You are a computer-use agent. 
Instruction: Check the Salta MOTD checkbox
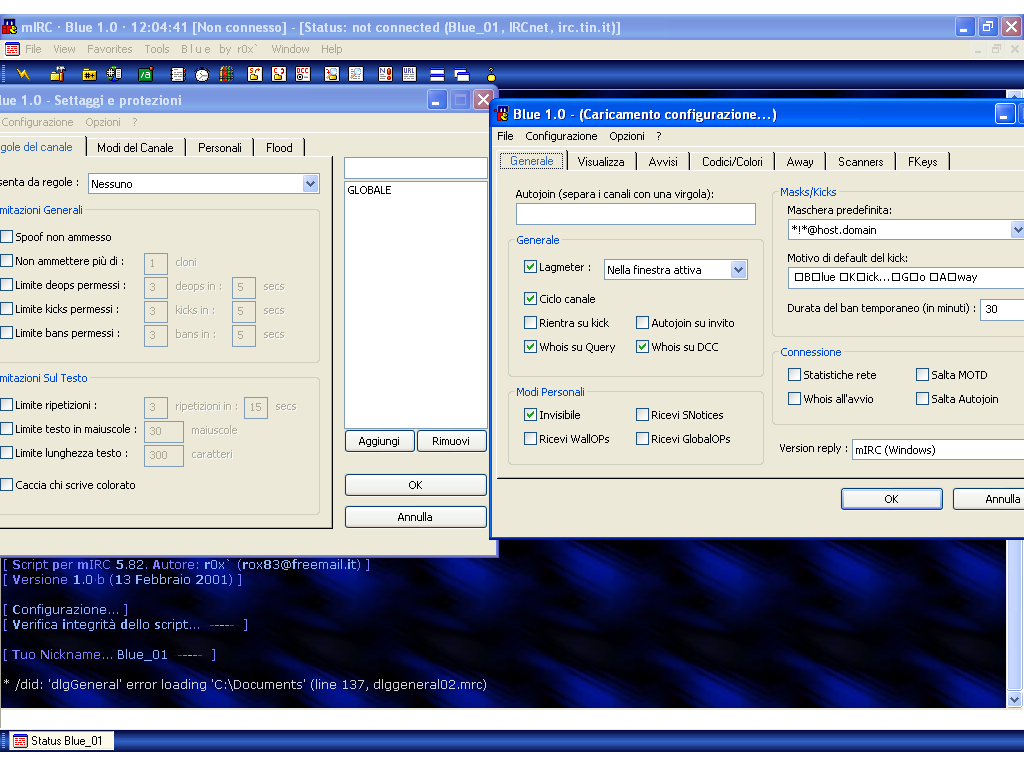922,375
